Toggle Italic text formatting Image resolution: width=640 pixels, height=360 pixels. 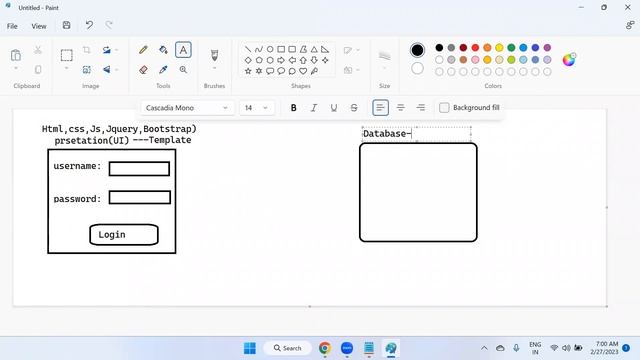pos(313,108)
